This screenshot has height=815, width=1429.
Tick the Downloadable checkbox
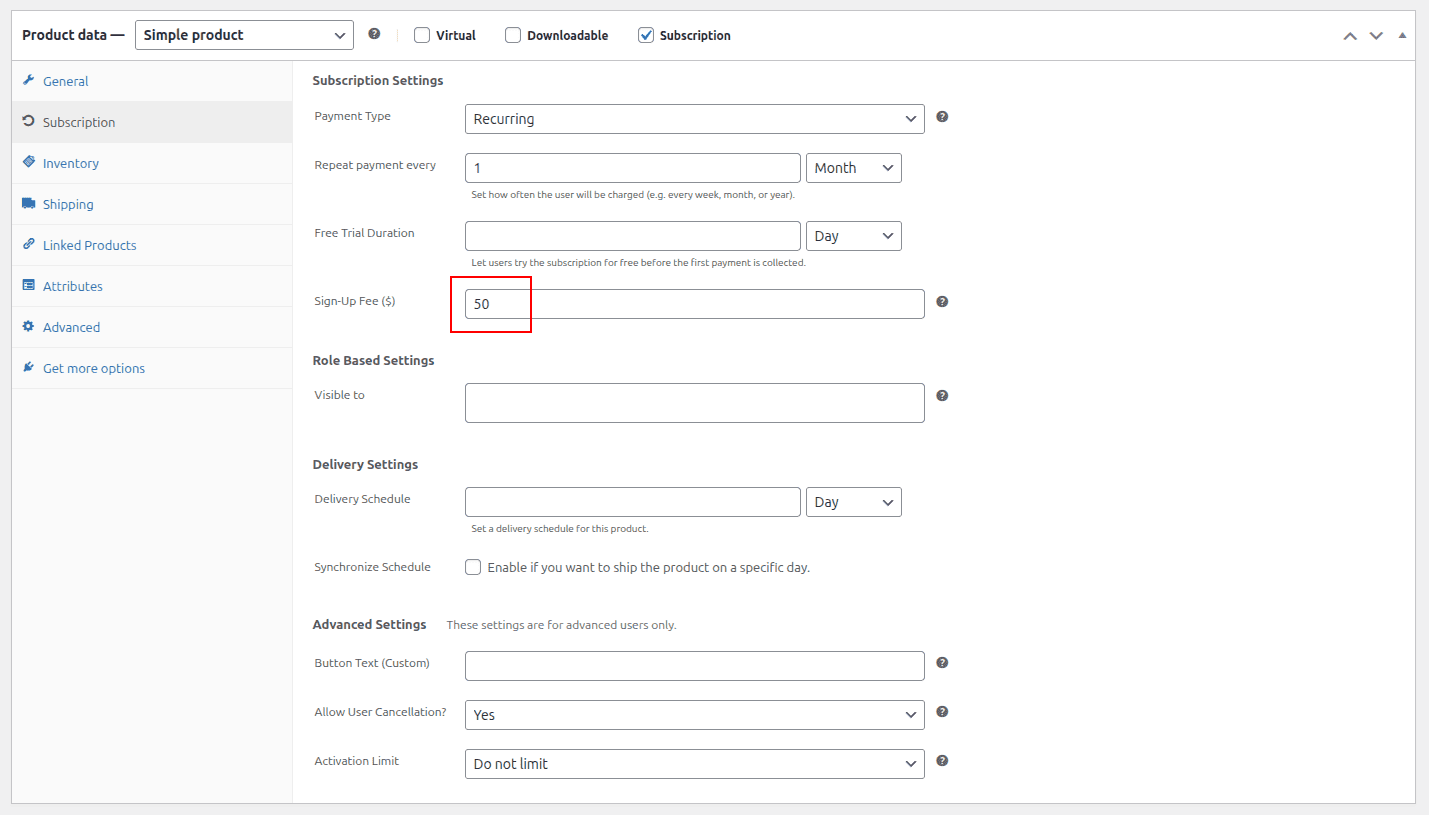(513, 35)
